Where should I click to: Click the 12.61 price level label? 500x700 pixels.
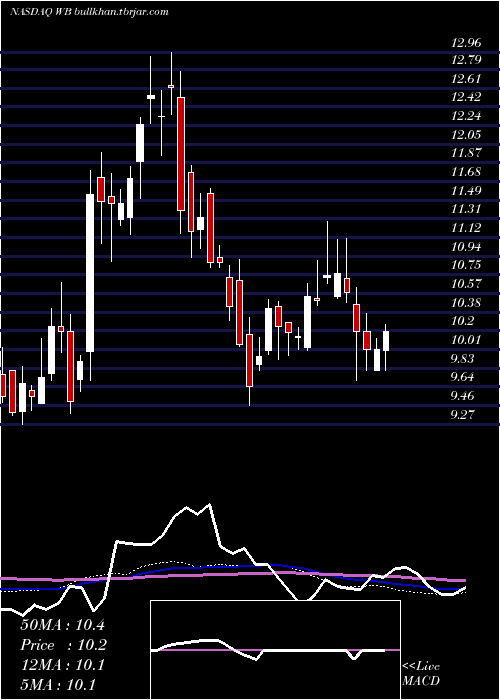pos(466,79)
